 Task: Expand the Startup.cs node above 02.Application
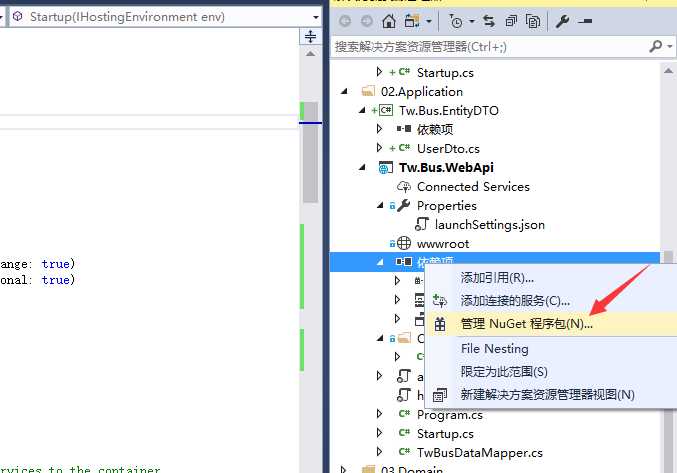(x=379, y=72)
